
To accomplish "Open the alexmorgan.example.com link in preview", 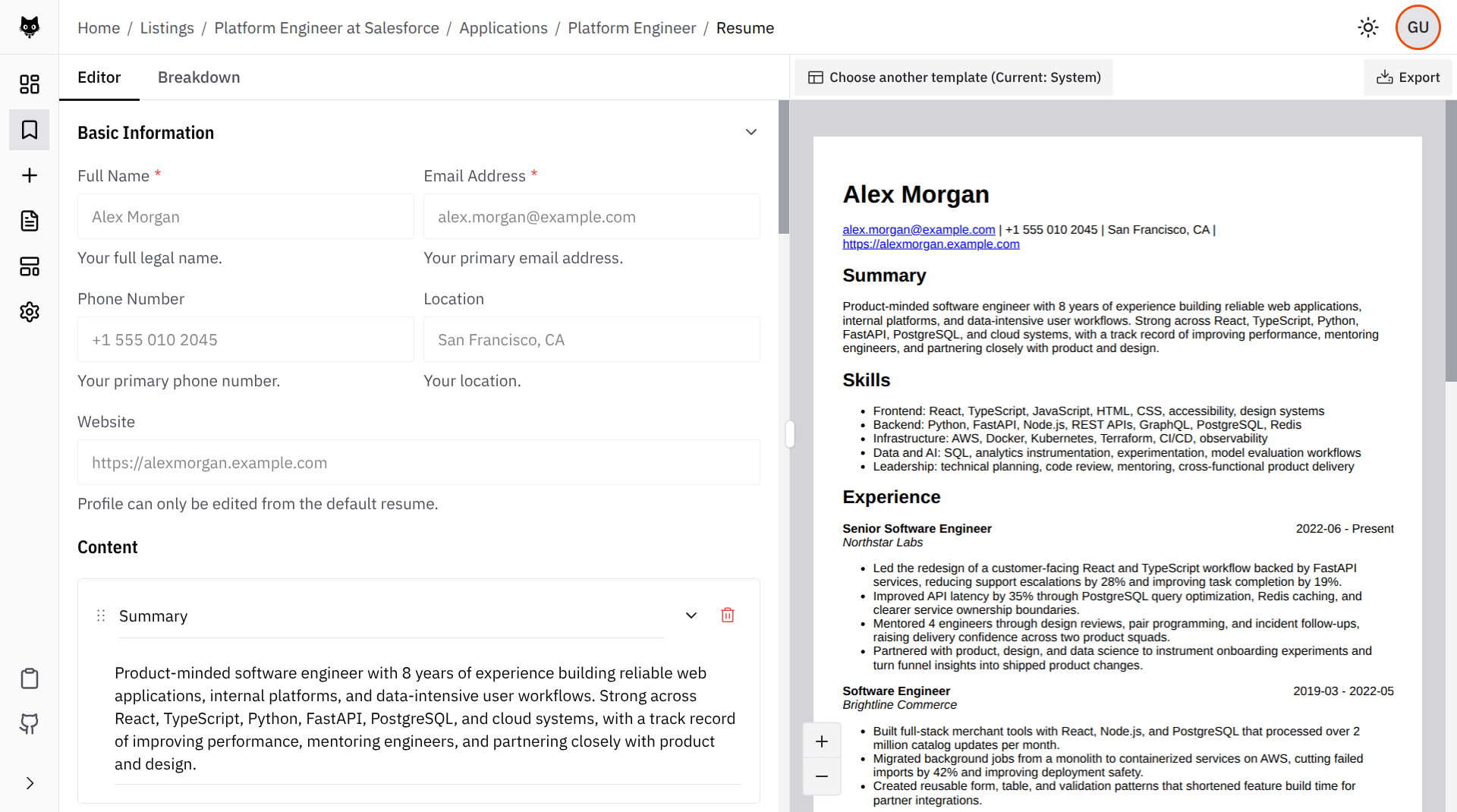I will 930,244.
